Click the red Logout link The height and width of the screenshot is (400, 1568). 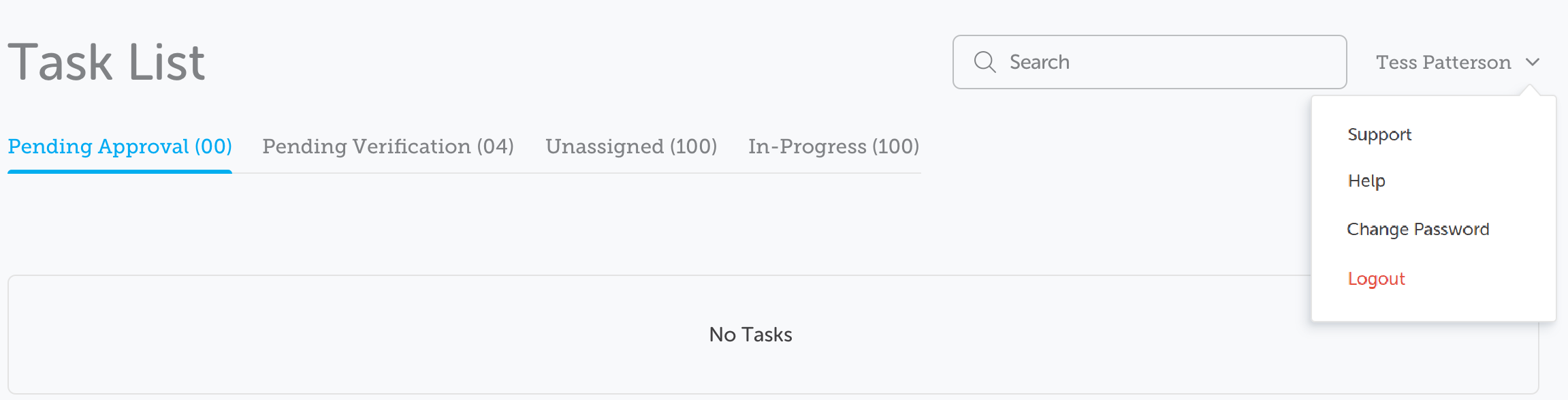[1376, 279]
